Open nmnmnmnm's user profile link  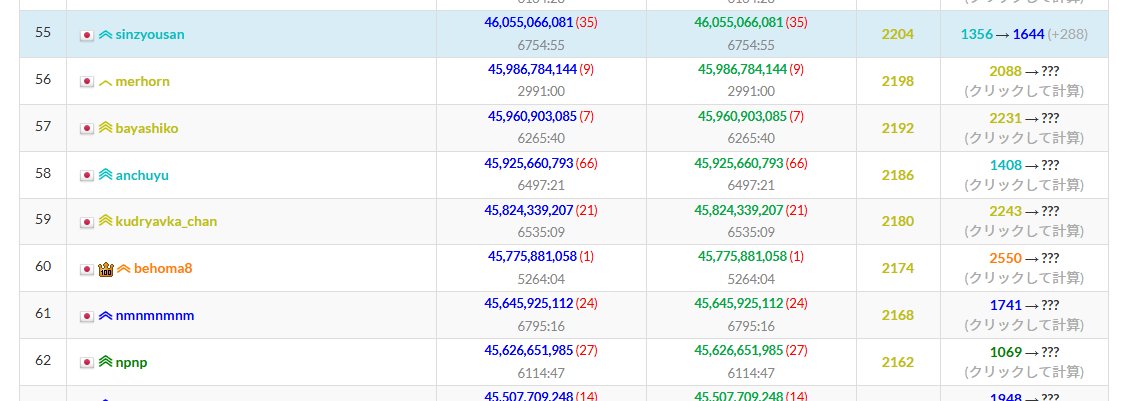[x=155, y=315]
